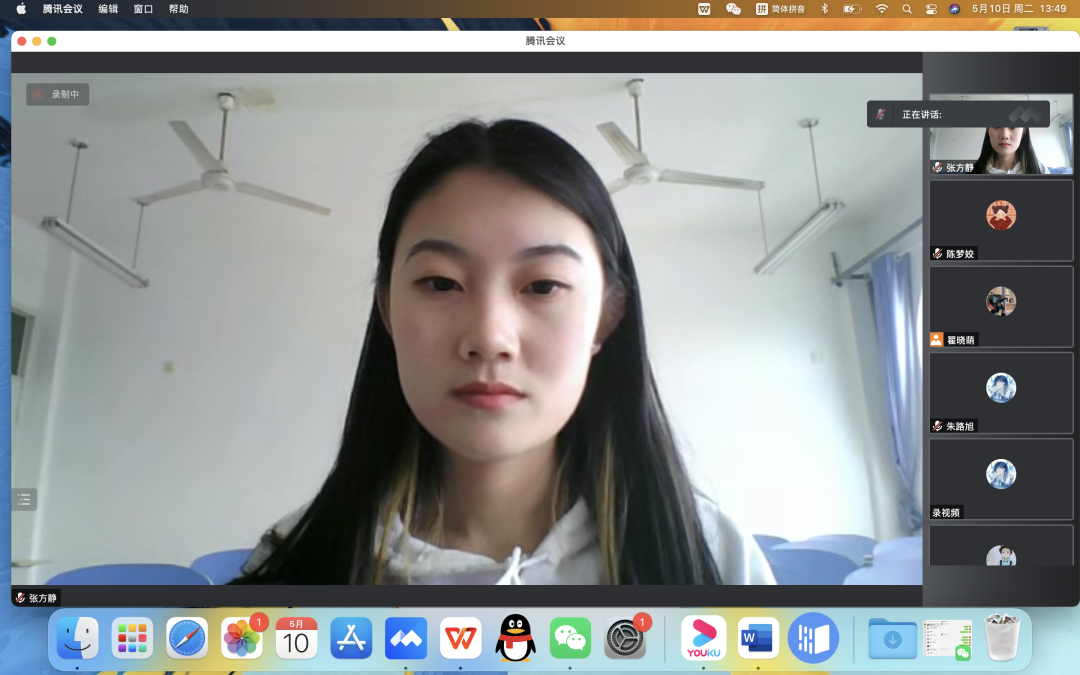1080x675 pixels.
Task: Click the orange person icon beside 霍晓萌
Action: (936, 340)
